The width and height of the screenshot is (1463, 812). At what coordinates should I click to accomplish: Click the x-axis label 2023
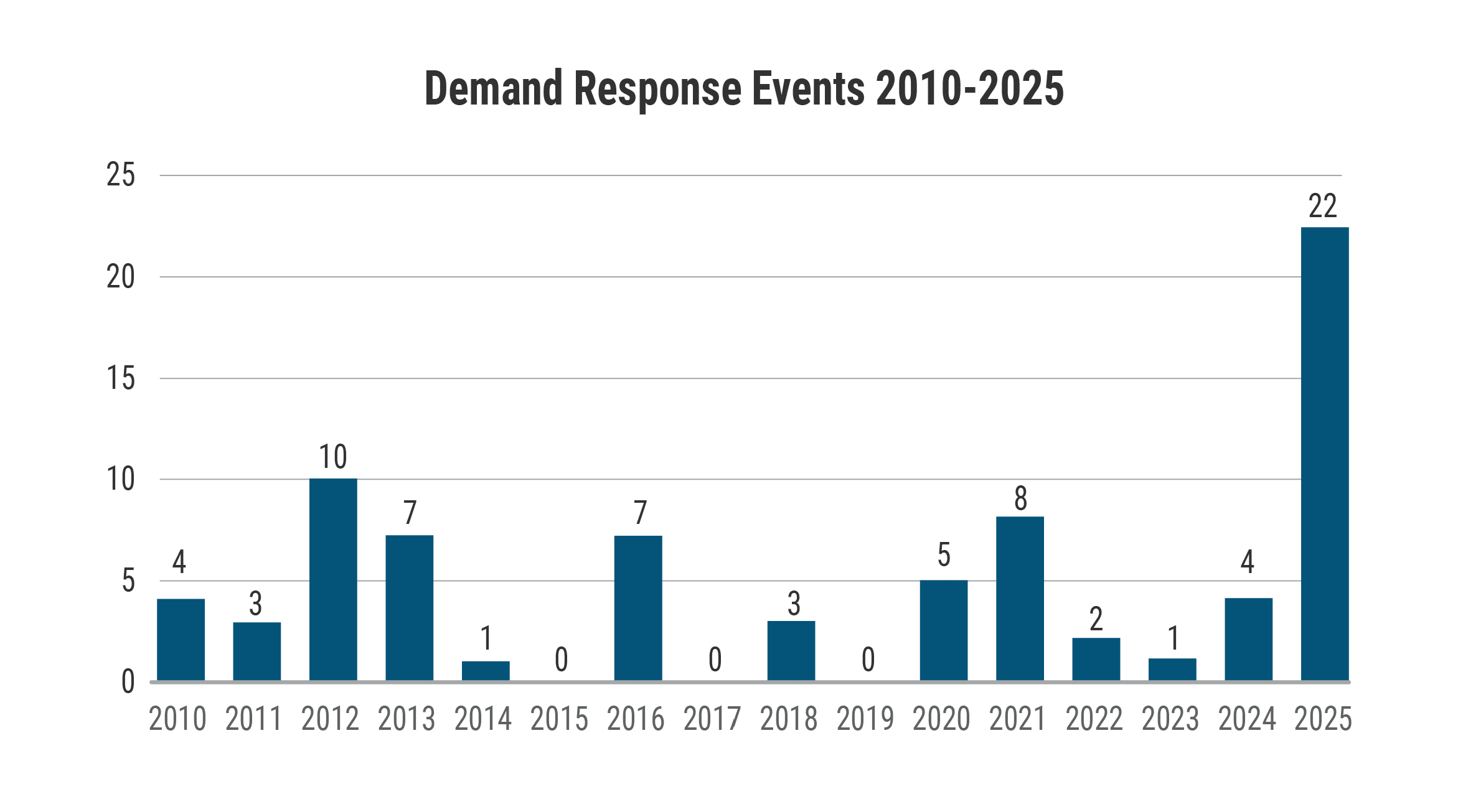(1170, 719)
